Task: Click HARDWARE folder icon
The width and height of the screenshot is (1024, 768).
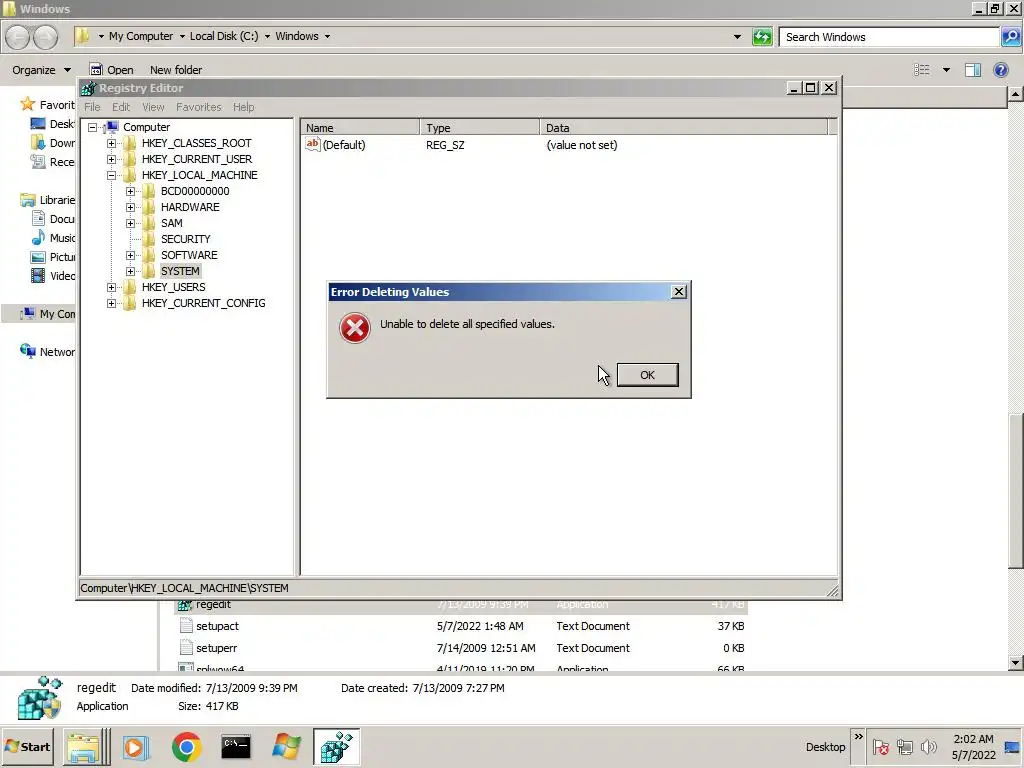Action: [149, 207]
